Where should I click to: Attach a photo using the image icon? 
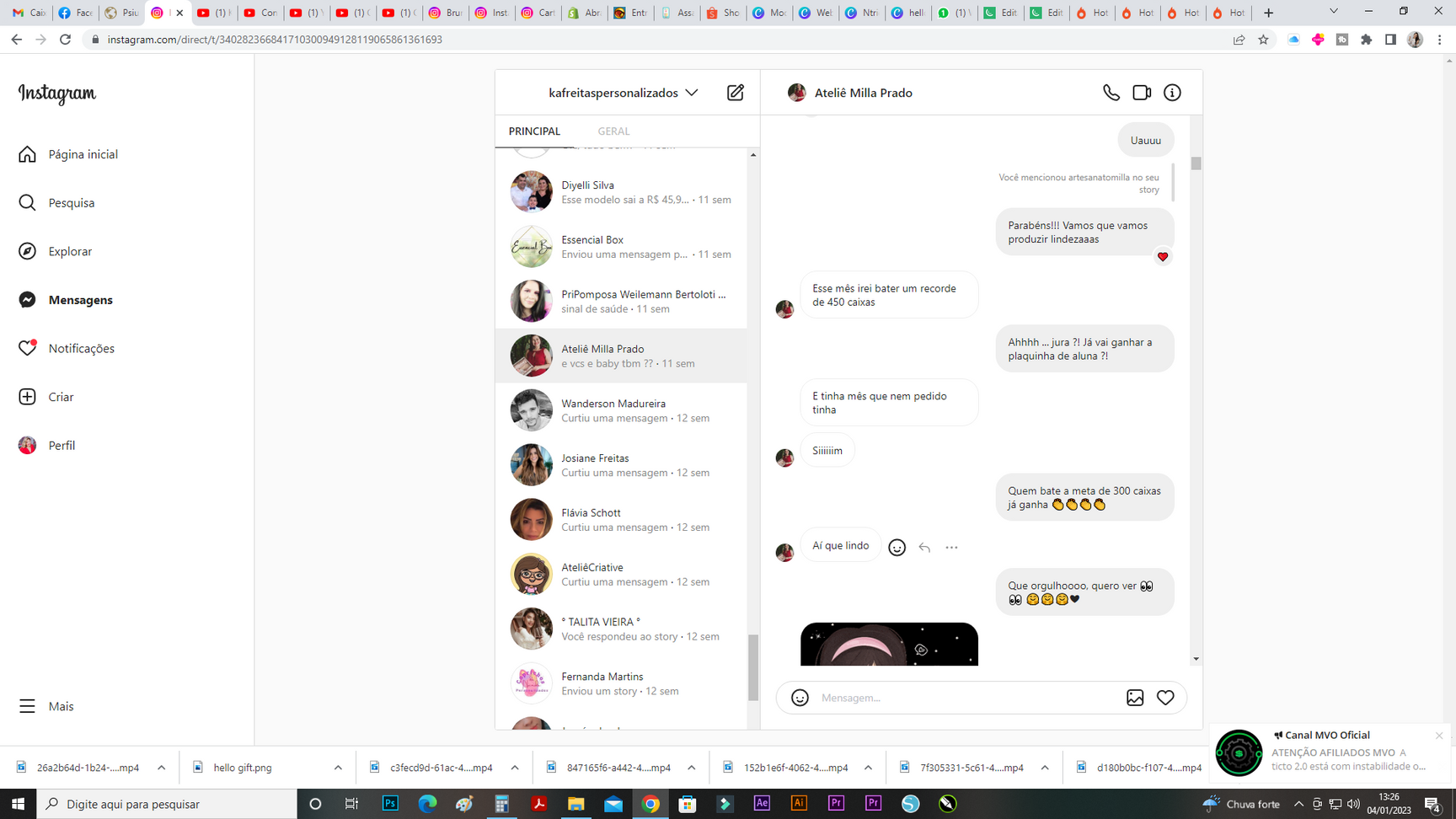[1135, 698]
